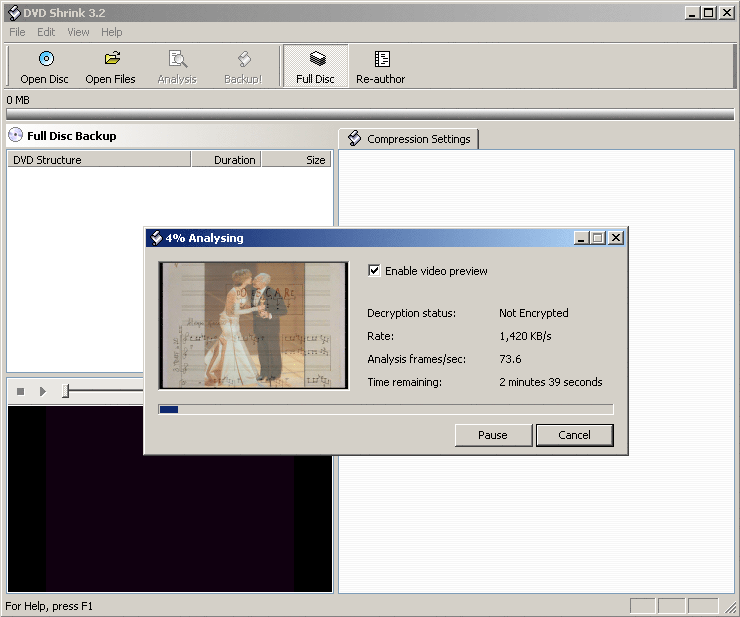
Task: Click the Duration column header
Action: (x=227, y=160)
